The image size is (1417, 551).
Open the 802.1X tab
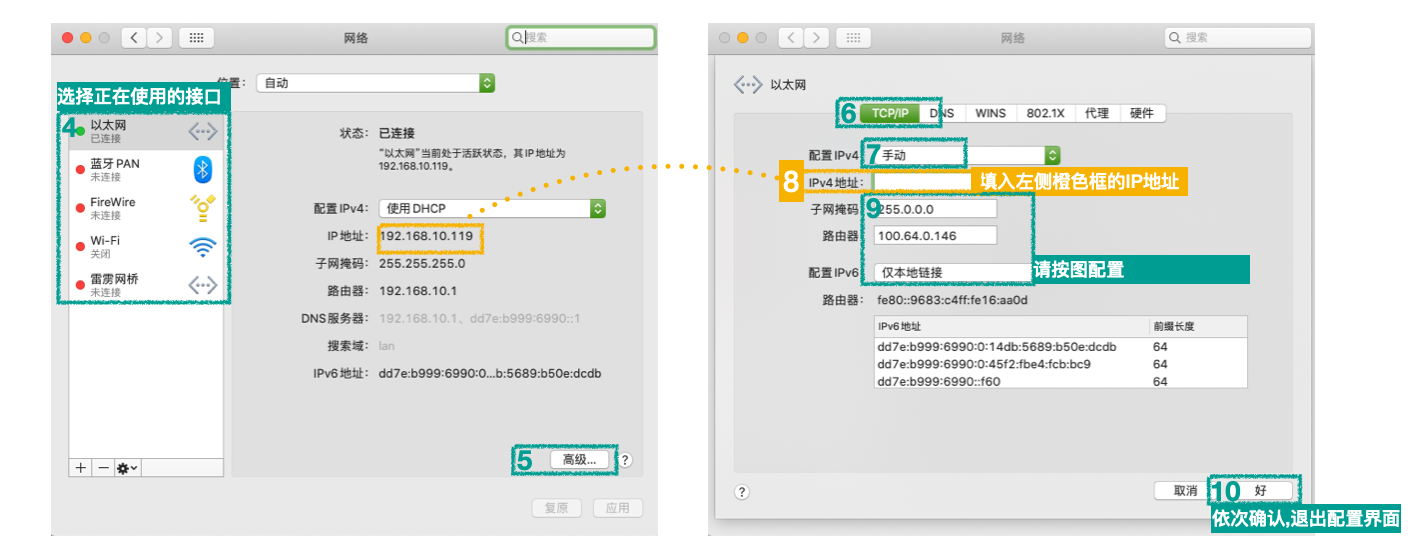pos(1046,113)
